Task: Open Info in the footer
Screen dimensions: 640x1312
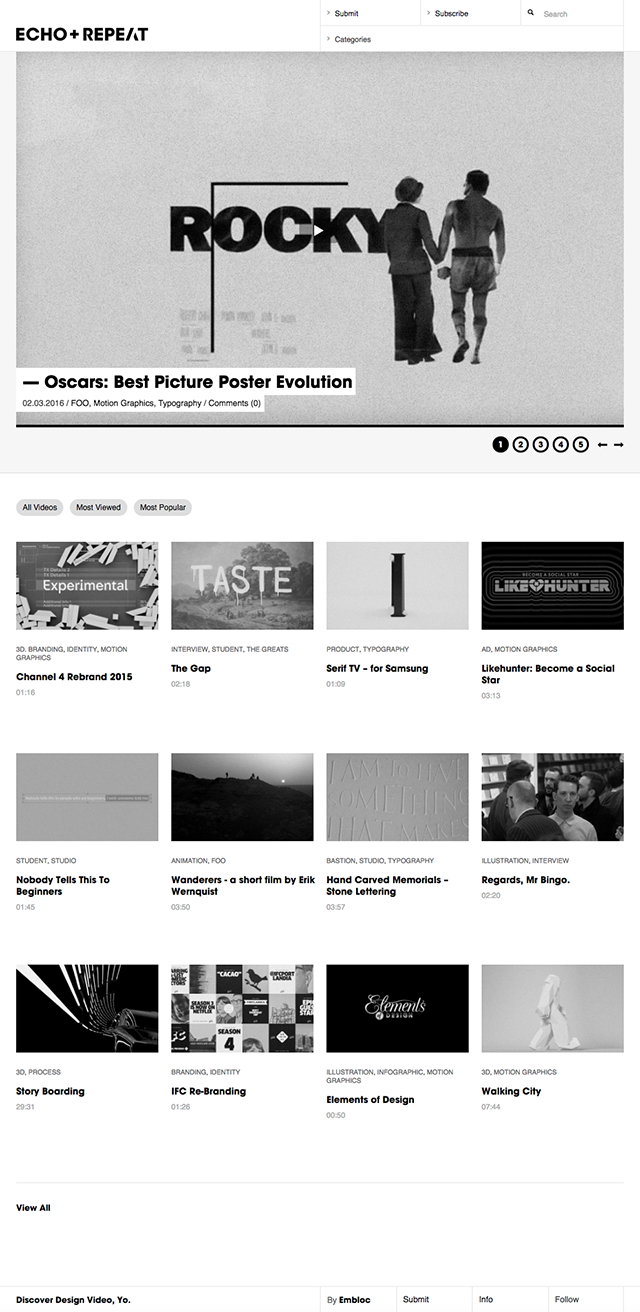Action: (486, 1299)
